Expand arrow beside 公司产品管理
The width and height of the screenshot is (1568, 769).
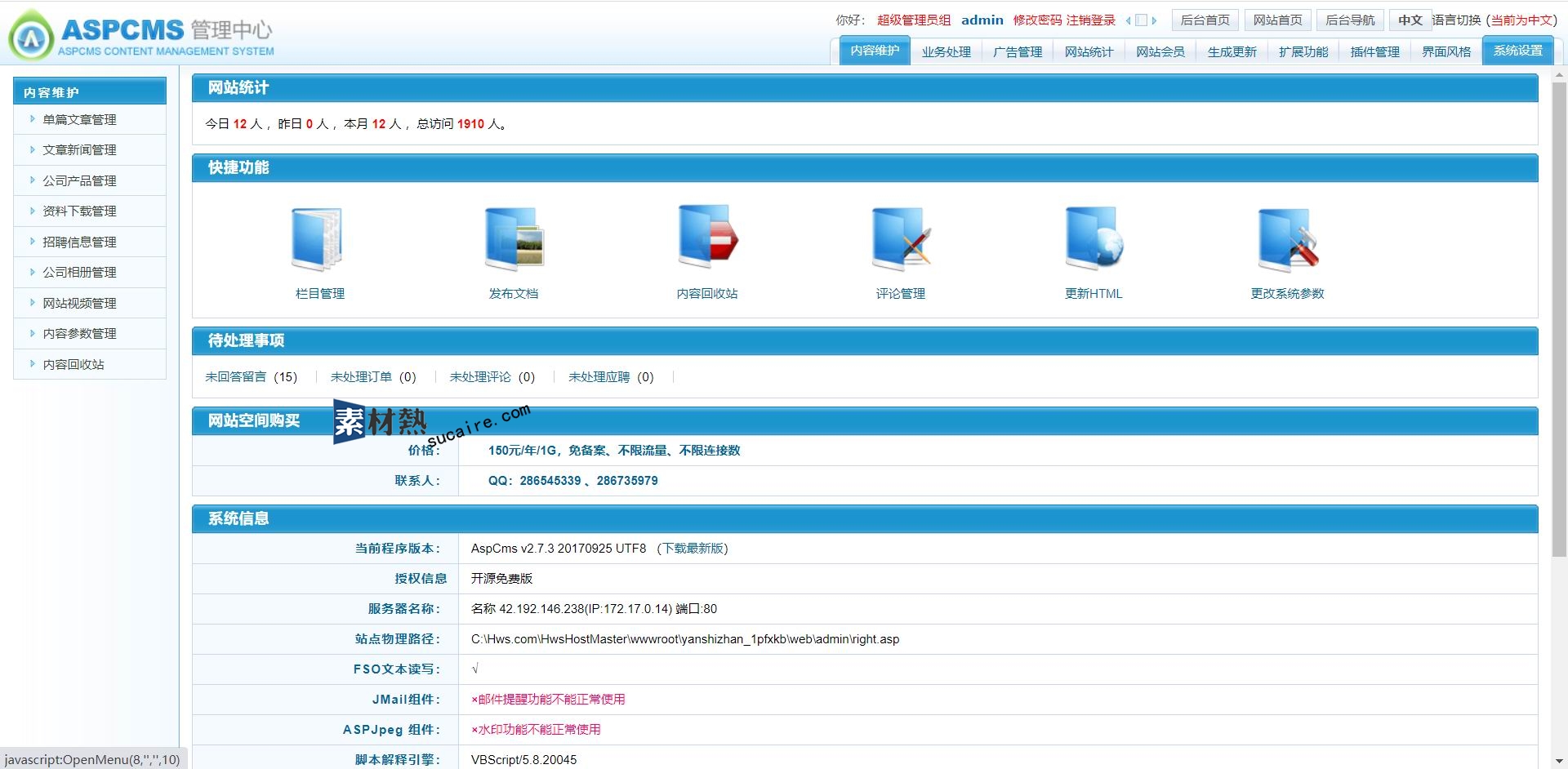pyautogui.click(x=32, y=180)
